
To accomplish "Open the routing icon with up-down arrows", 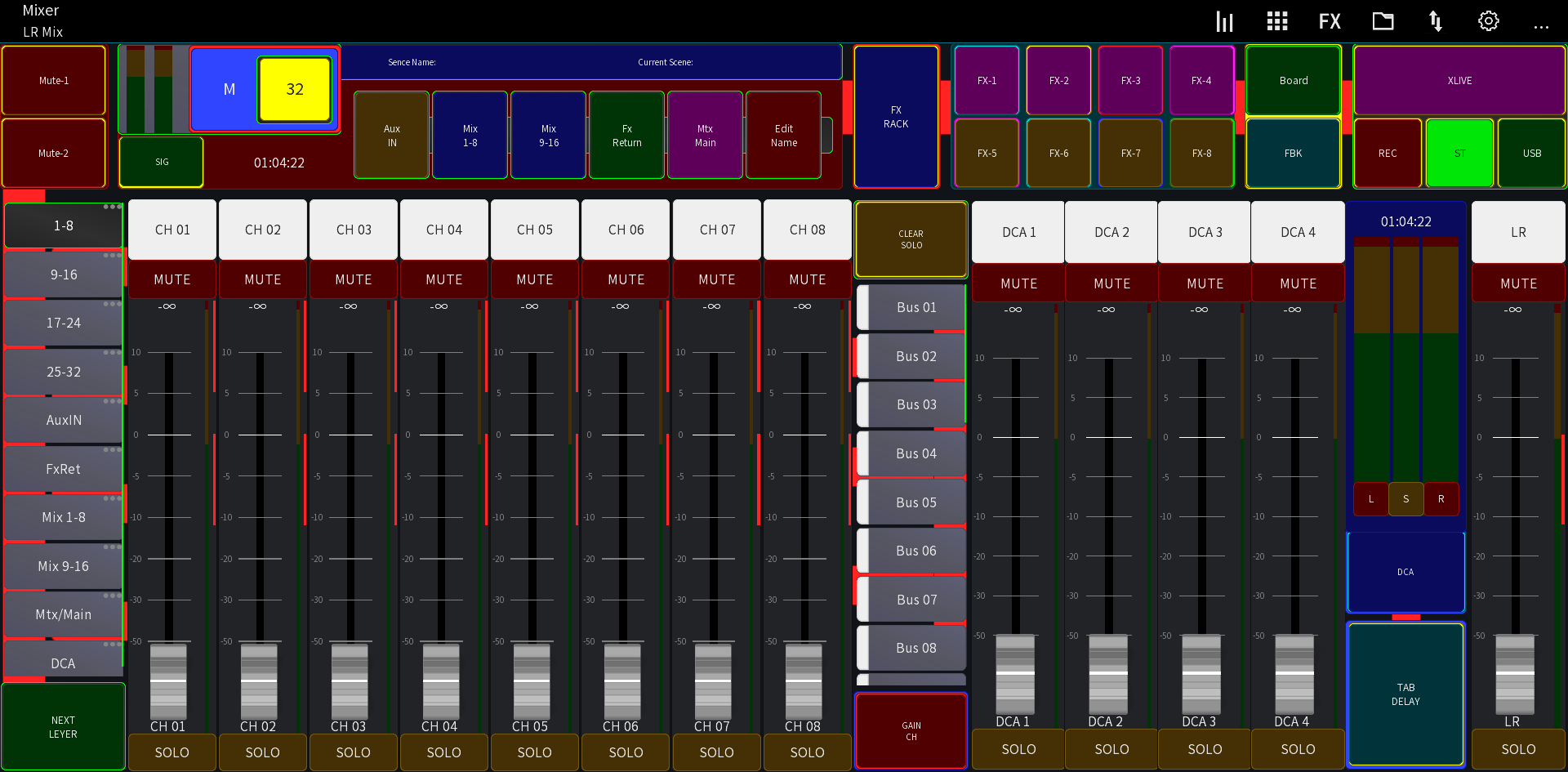I will 1436,20.
